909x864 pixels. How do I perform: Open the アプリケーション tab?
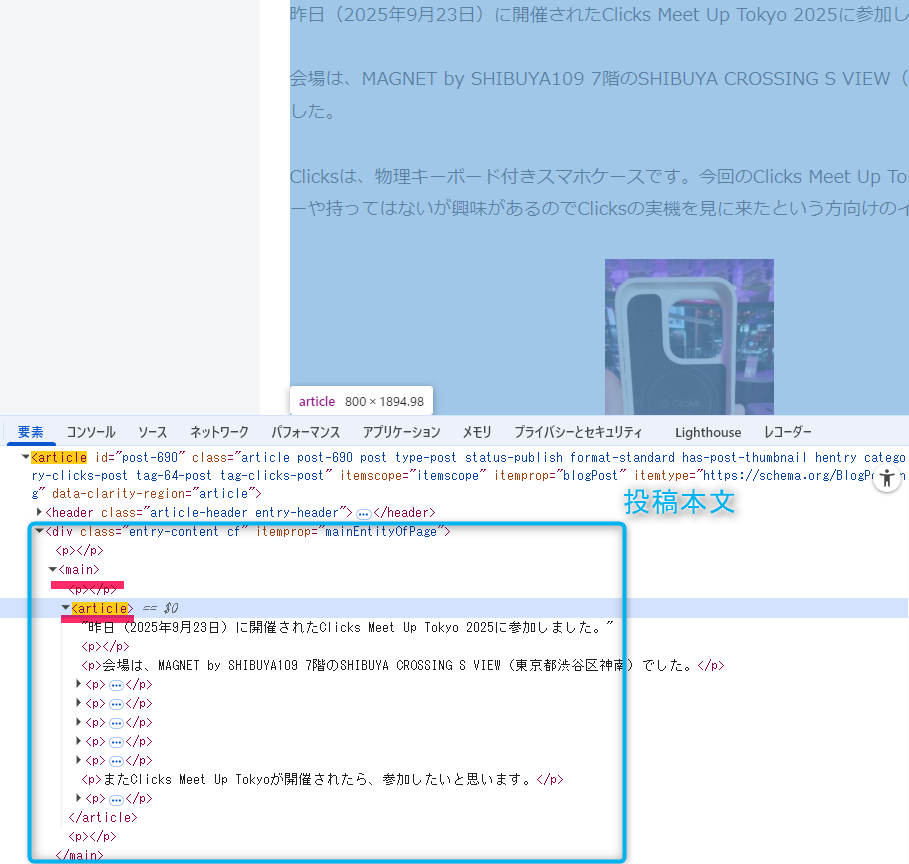pos(401,432)
